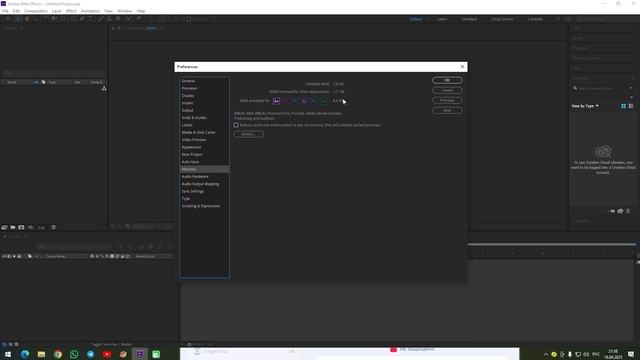Open memory Details button
Image resolution: width=640 pixels, height=360 pixels.
(249, 134)
